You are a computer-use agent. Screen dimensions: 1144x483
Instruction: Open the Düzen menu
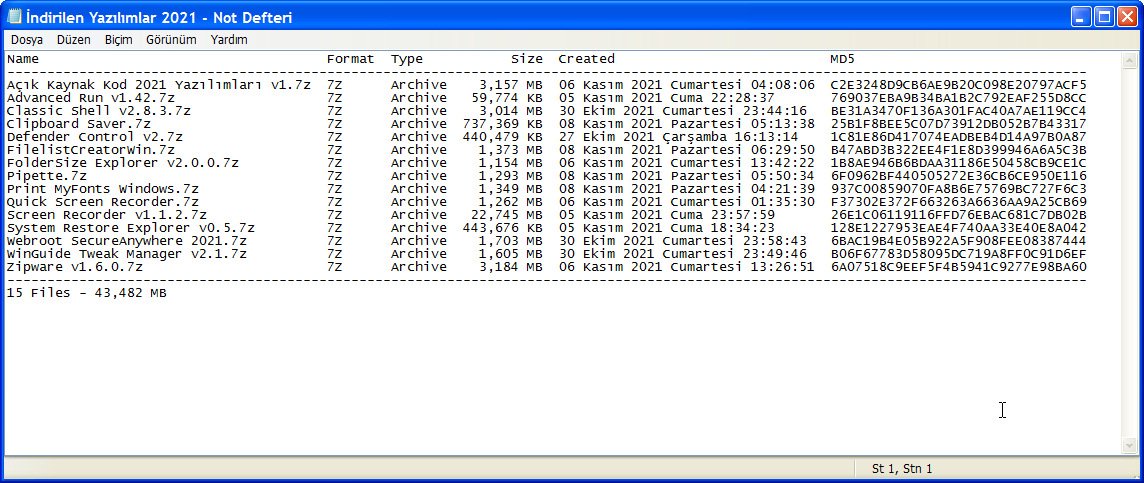pos(74,40)
